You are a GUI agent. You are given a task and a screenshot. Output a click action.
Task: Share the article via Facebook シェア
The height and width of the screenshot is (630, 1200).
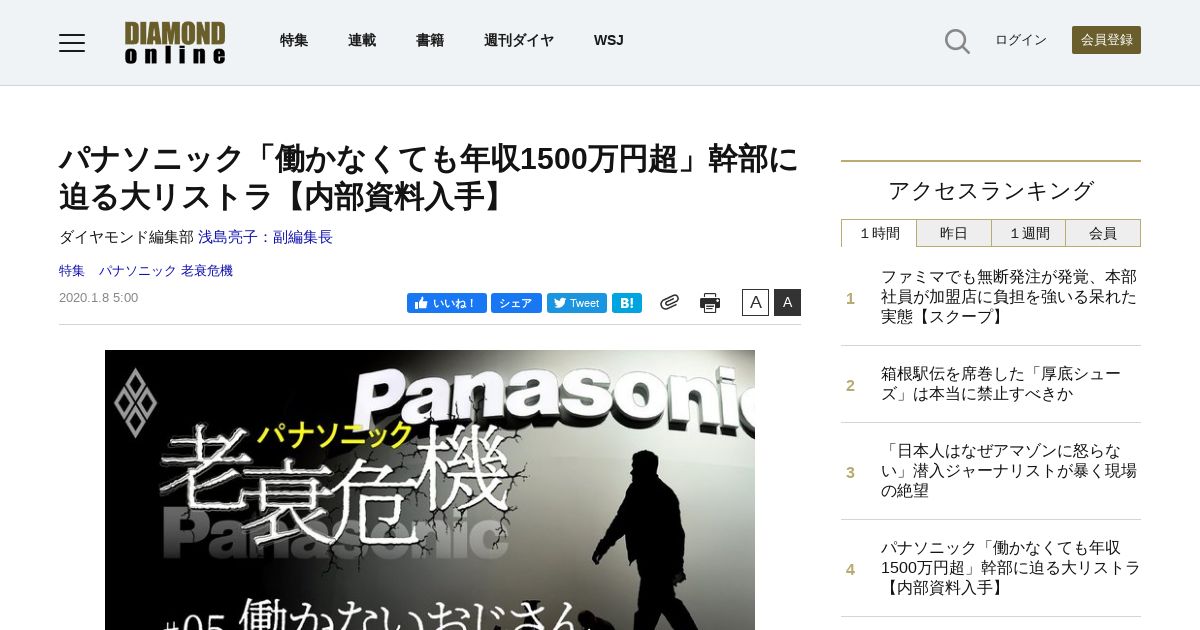[x=516, y=303]
